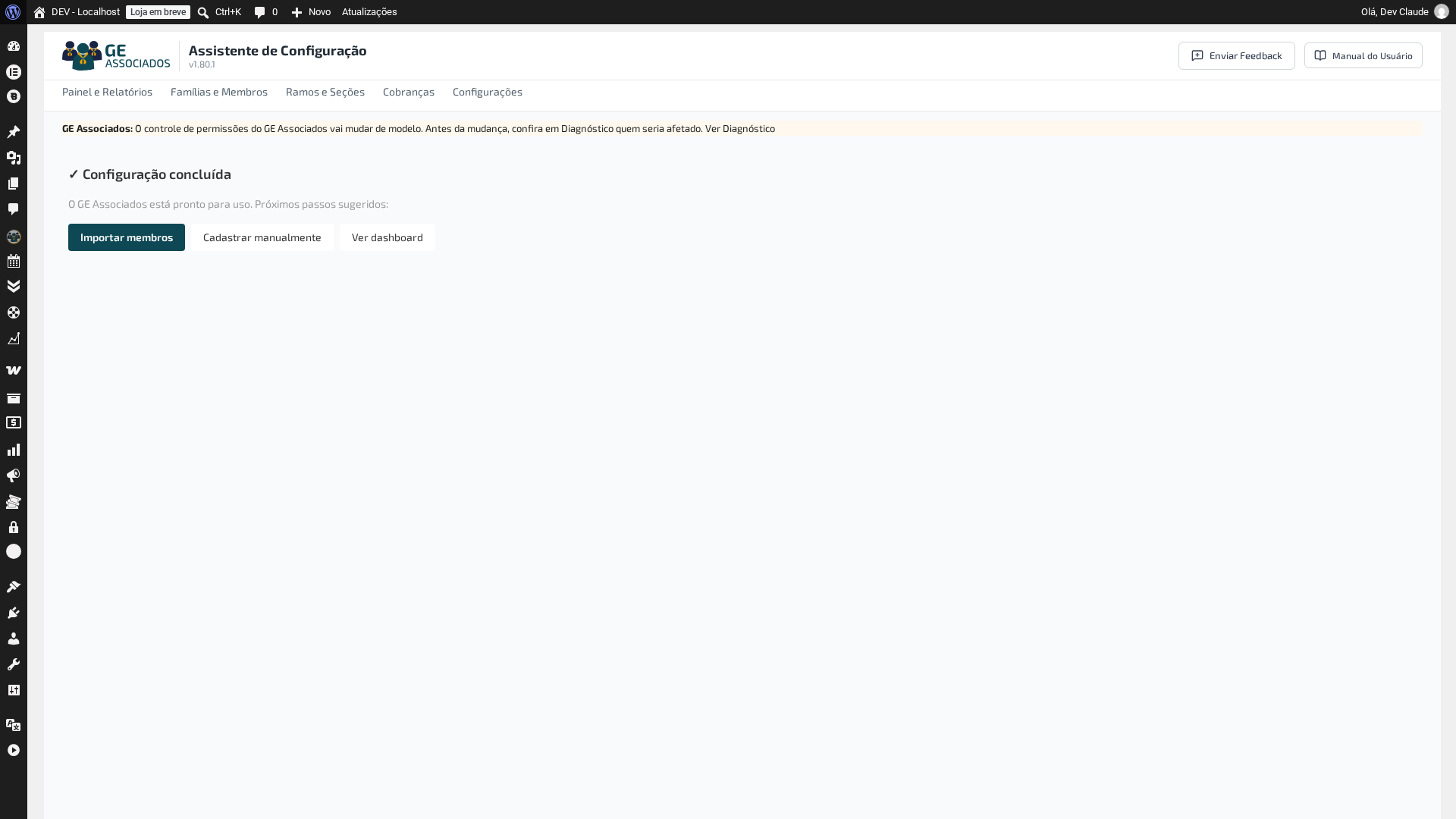Click the collapse menu play icon
Image resolution: width=1456 pixels, height=819 pixels.
point(14,750)
